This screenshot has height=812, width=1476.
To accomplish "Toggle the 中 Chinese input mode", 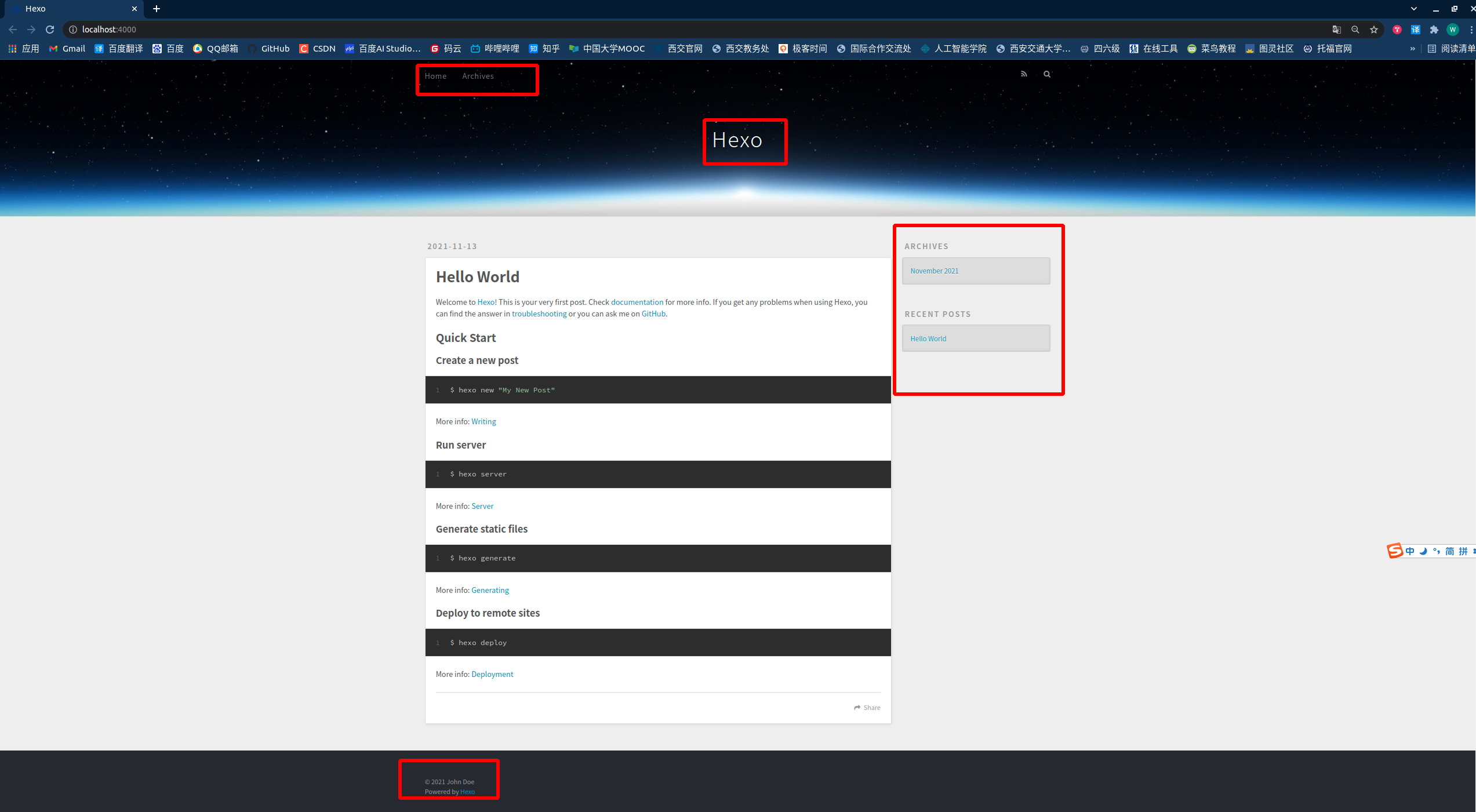I will click(1409, 551).
